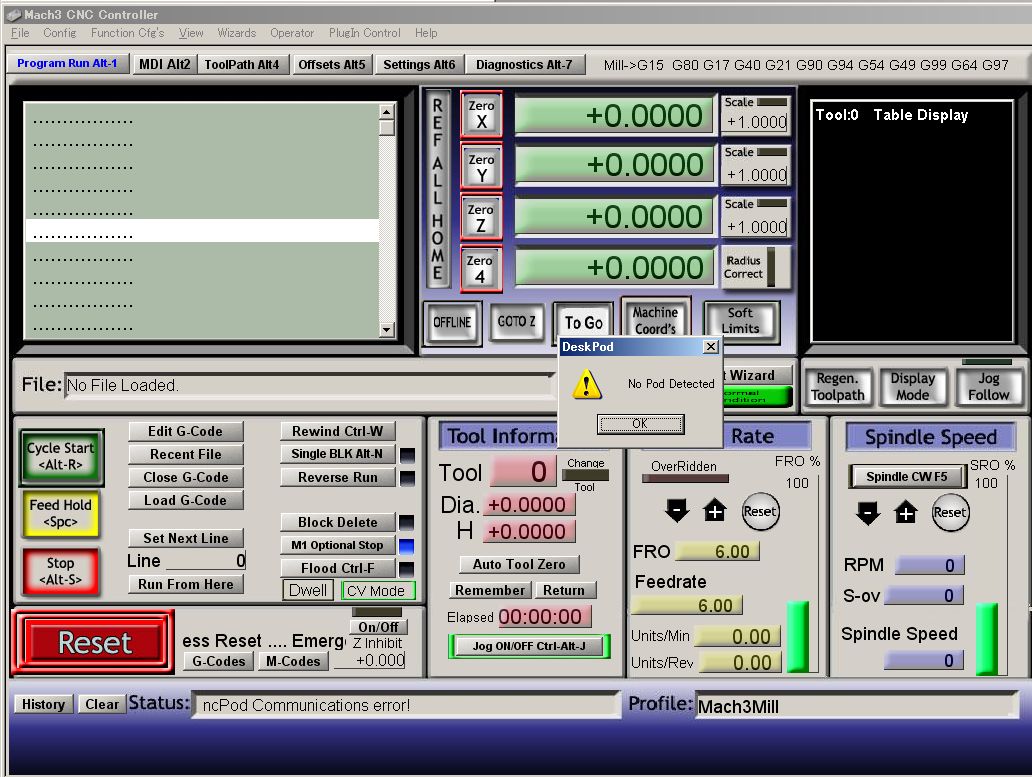Toggle Soft Limits button
Screen dimensions: 1032x777
(x=741, y=320)
